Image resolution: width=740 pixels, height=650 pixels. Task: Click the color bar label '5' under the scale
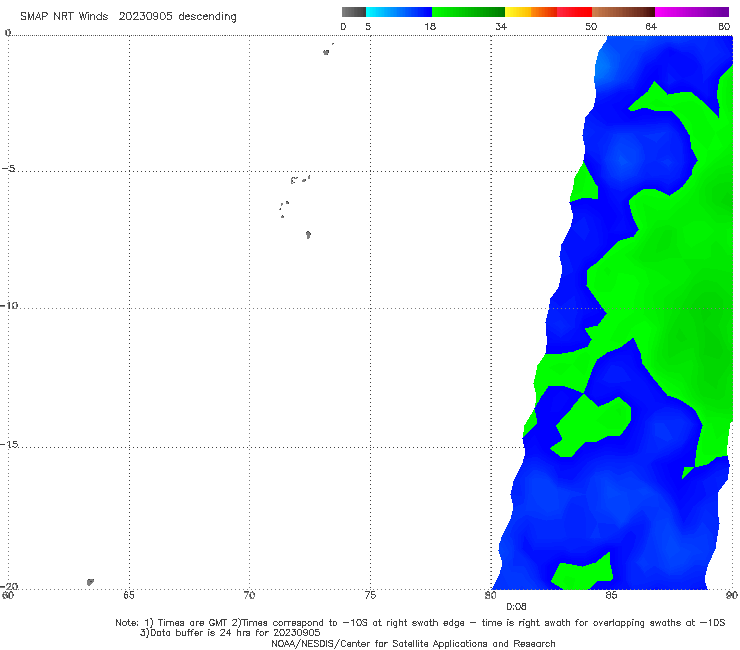[368, 27]
